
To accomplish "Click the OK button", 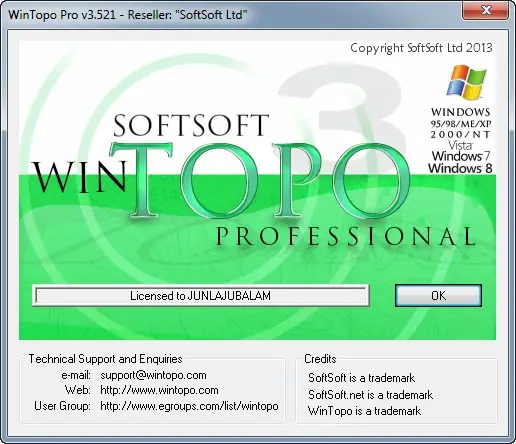I will point(438,295).
